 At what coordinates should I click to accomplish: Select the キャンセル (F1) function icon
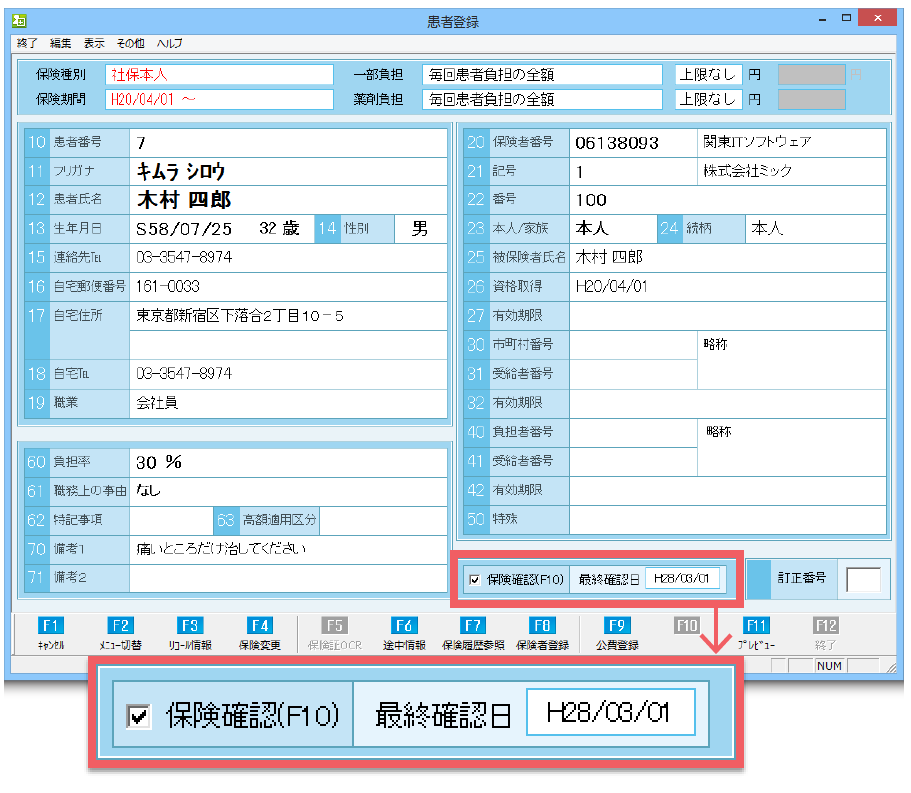[51, 632]
